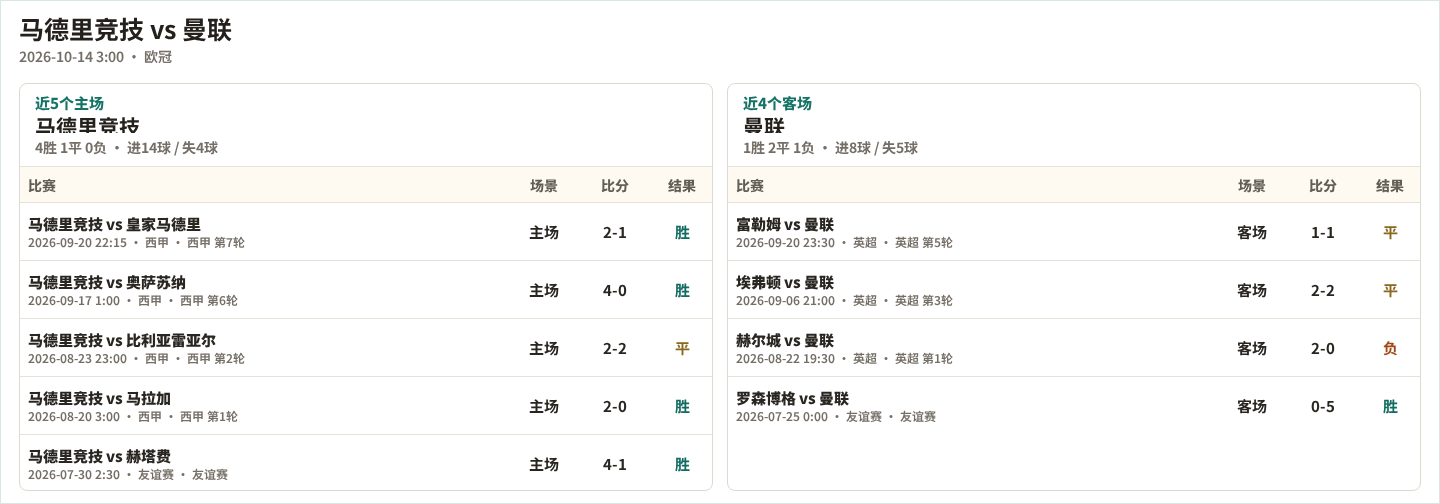Click details 2026-08-23 23:00 西甲 第2轮
The image size is (1440, 504).
(136, 359)
